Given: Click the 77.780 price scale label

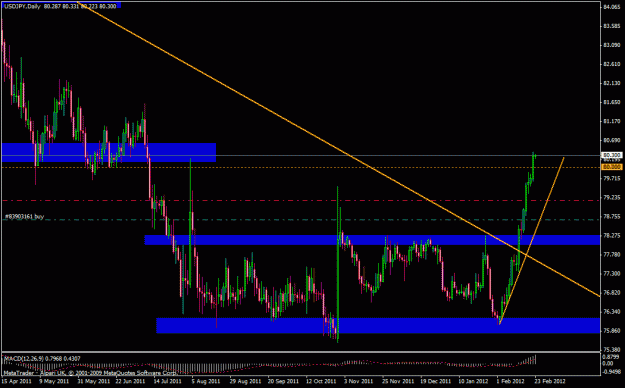Looking at the screenshot, I should click(x=612, y=254).
